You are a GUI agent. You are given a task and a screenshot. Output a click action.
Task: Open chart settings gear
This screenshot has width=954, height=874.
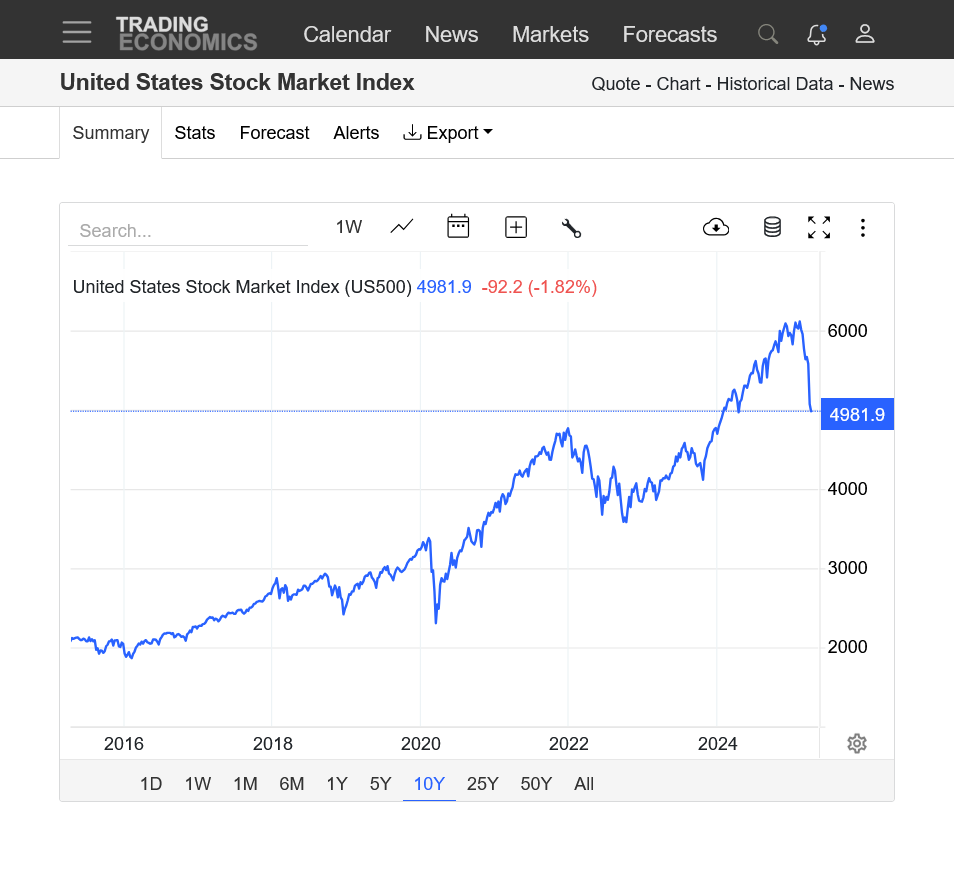tap(856, 743)
